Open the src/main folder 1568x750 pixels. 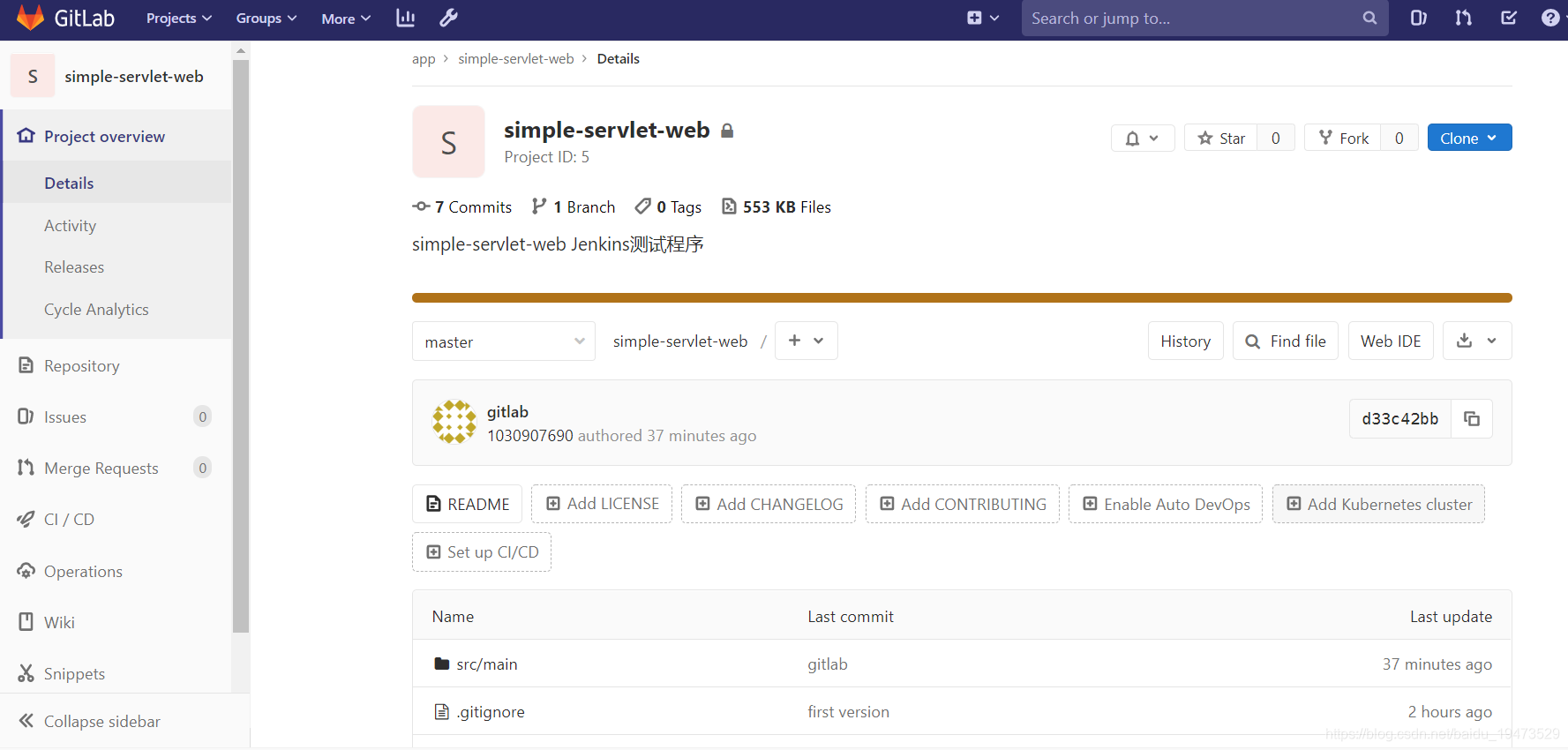(x=487, y=664)
